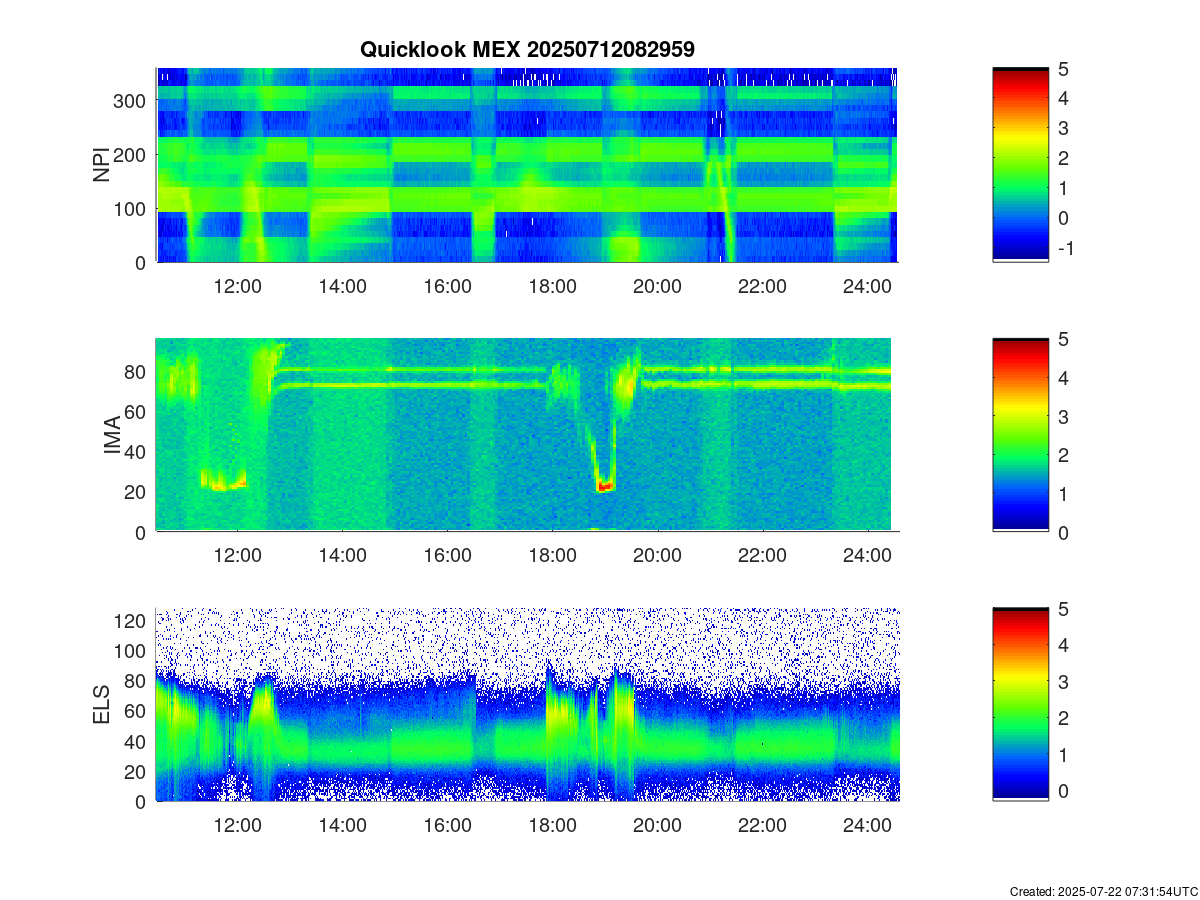Click the 4 label on ELS colorbar
Image resolution: width=1200 pixels, height=900 pixels.
1064,646
